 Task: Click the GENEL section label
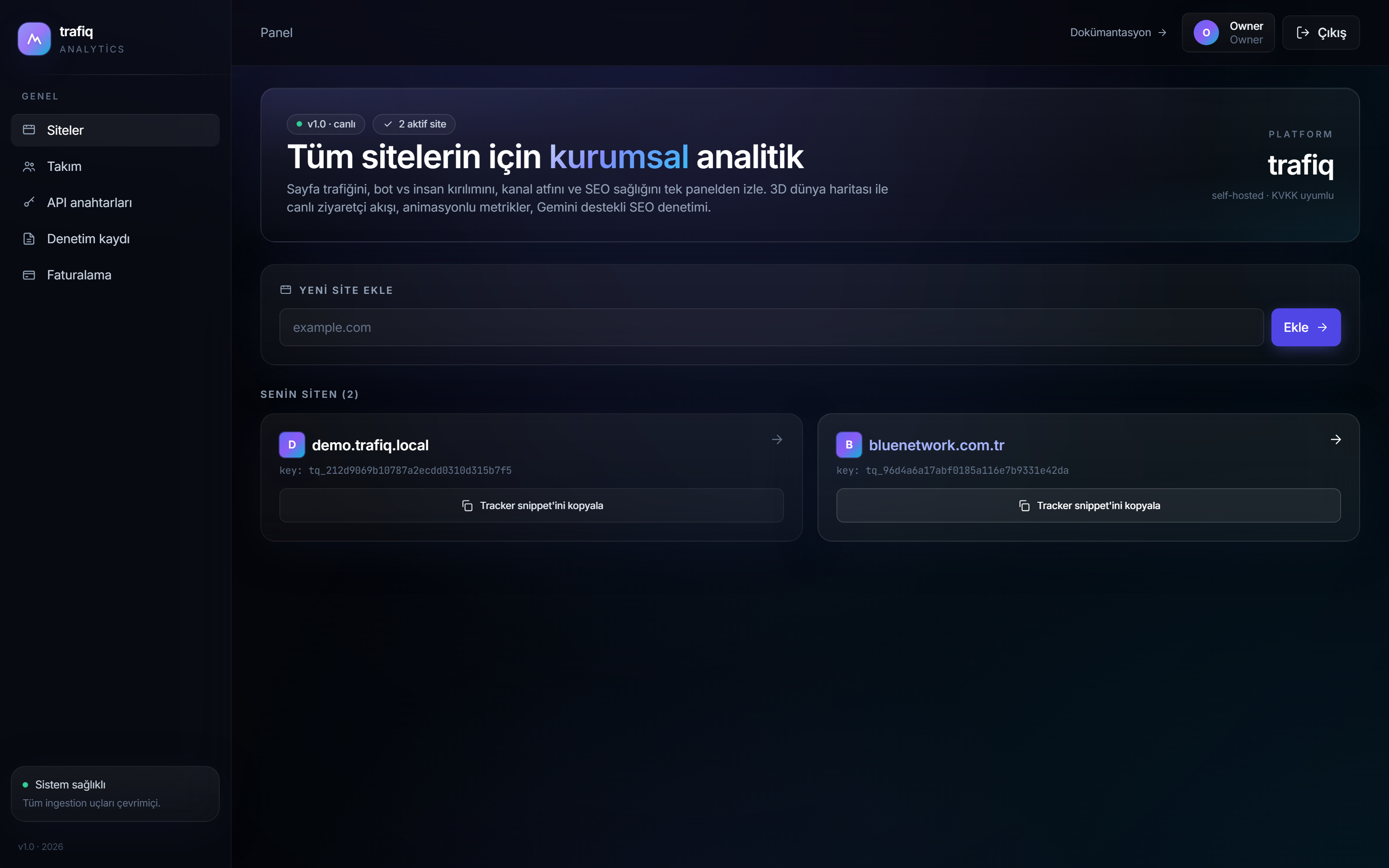pyautogui.click(x=40, y=96)
